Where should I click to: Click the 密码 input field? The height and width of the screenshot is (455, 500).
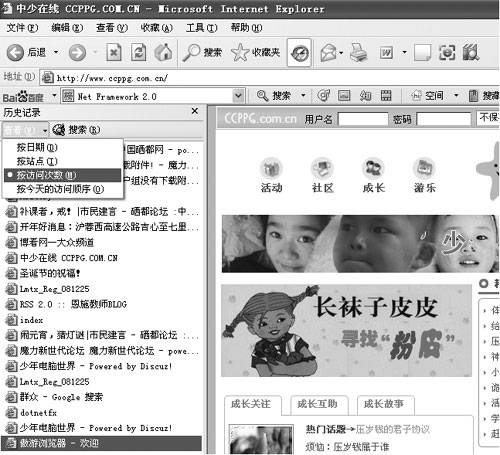(x=444, y=119)
